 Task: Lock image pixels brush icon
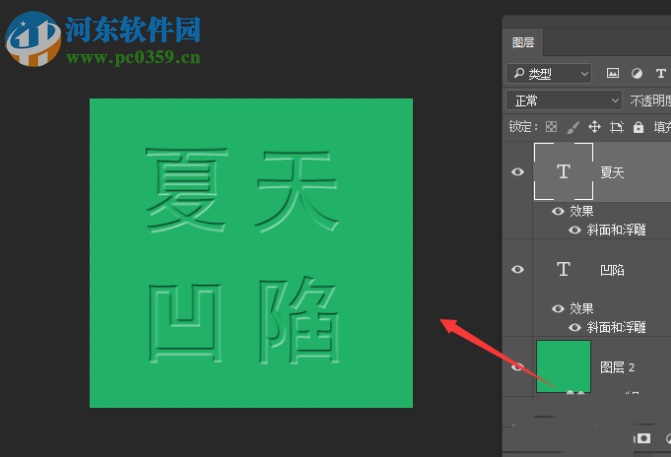pos(573,127)
